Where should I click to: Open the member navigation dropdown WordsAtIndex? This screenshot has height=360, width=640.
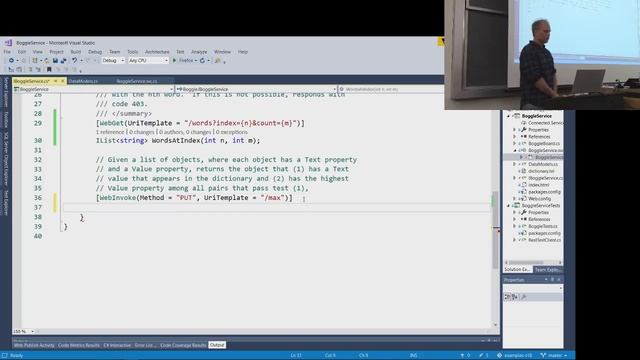tap(391, 89)
